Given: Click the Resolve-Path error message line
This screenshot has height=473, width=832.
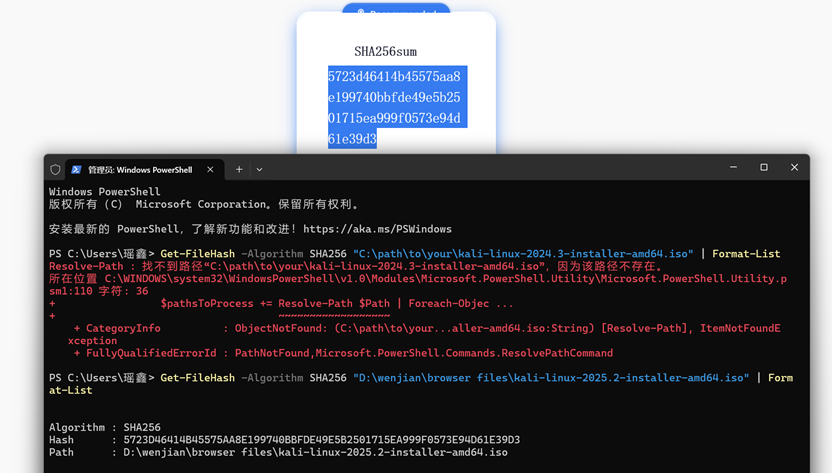Looking at the screenshot, I should coord(355,266).
